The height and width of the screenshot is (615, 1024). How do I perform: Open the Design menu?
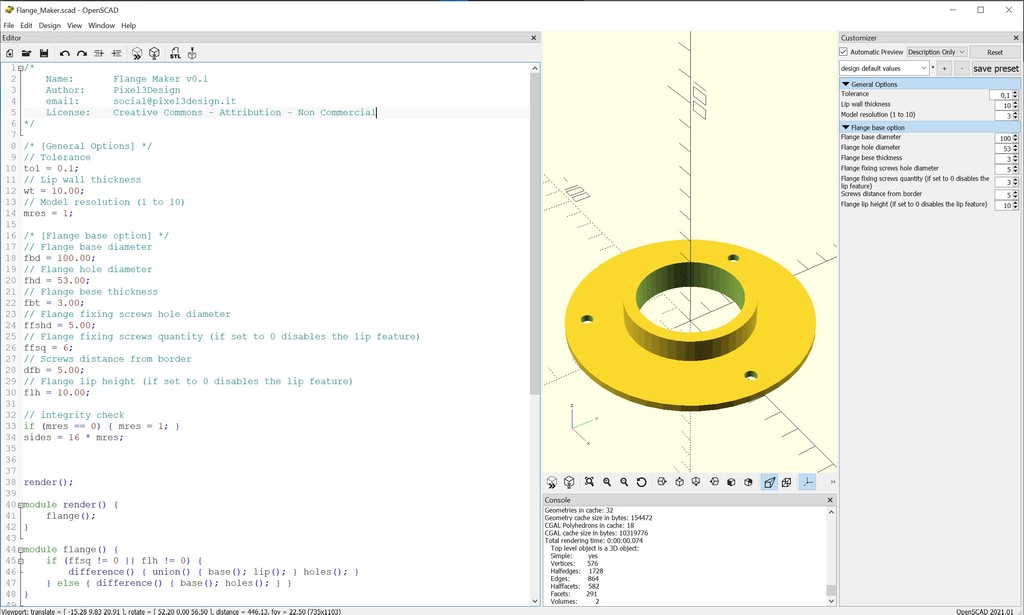[x=50, y=25]
